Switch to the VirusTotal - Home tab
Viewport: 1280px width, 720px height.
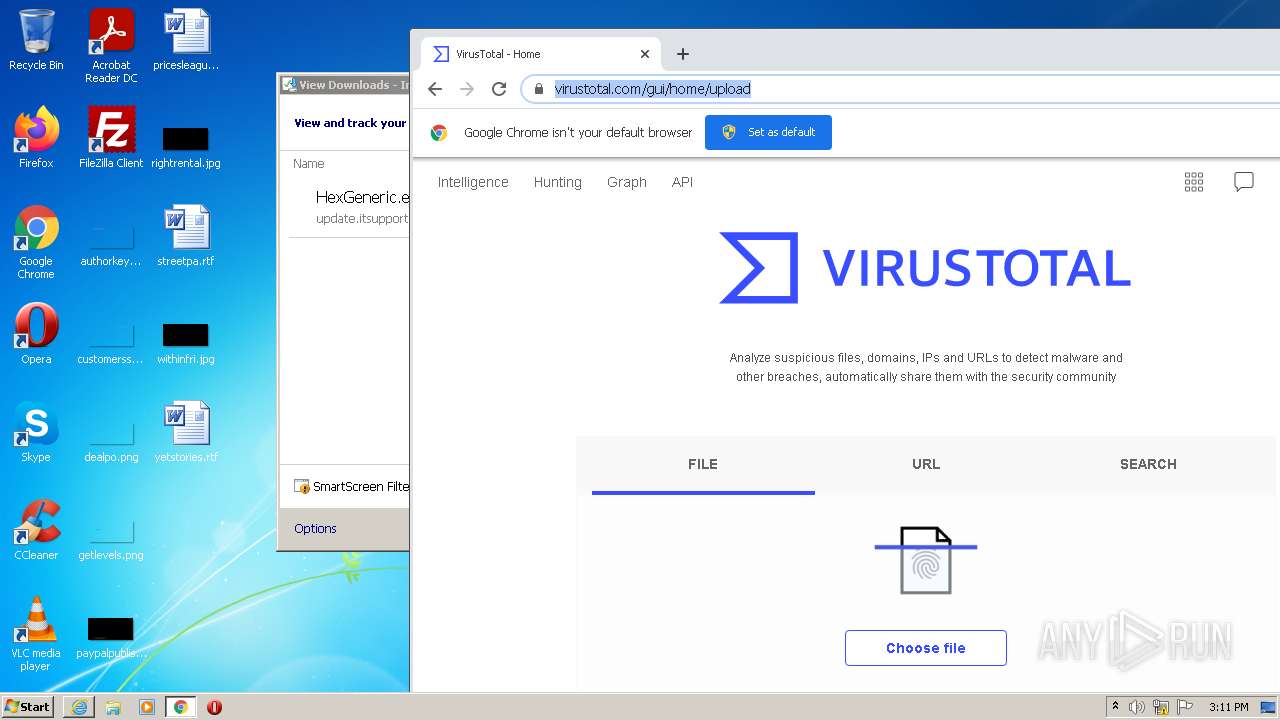(542, 54)
